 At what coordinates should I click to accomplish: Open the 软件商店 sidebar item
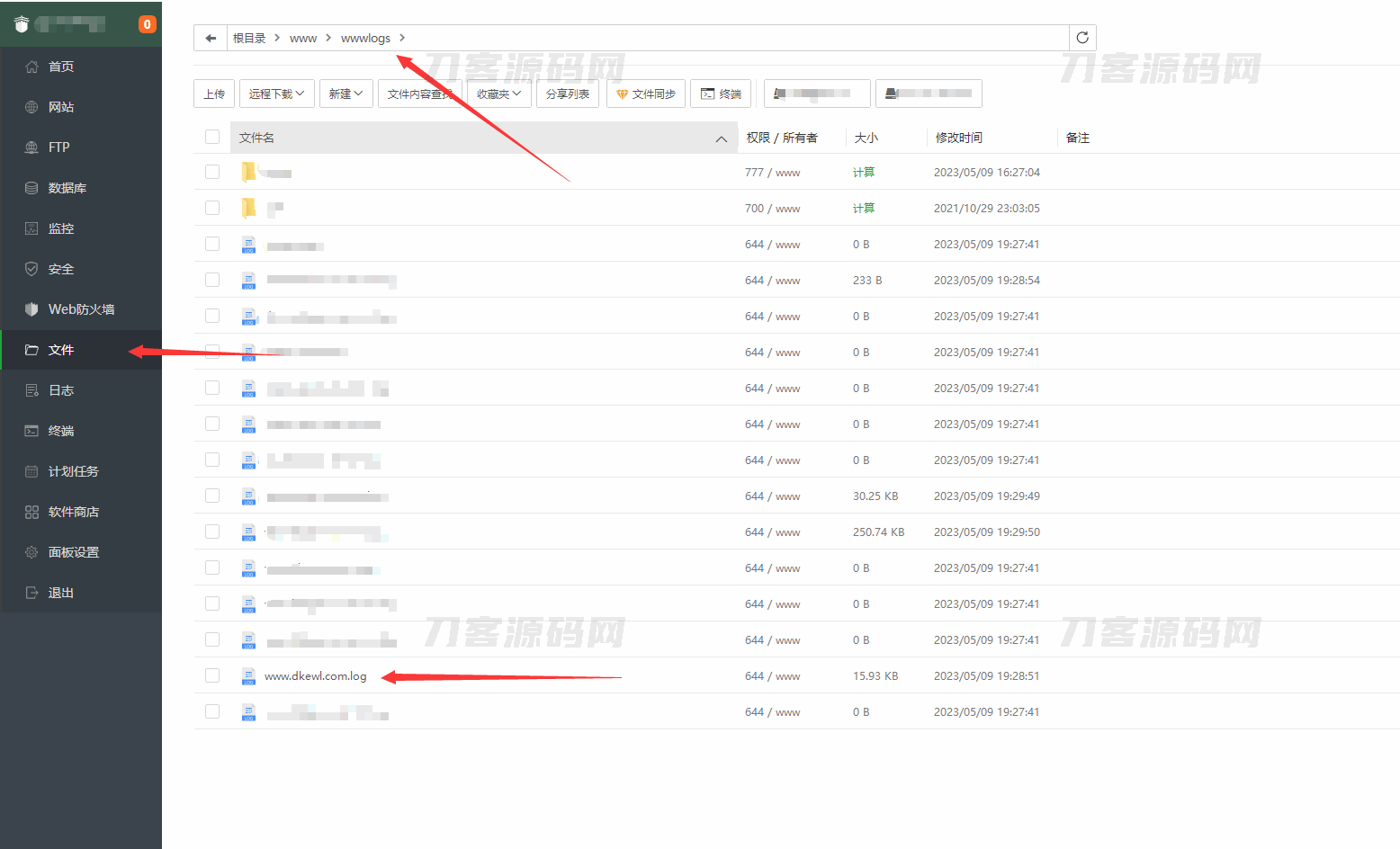(73, 512)
